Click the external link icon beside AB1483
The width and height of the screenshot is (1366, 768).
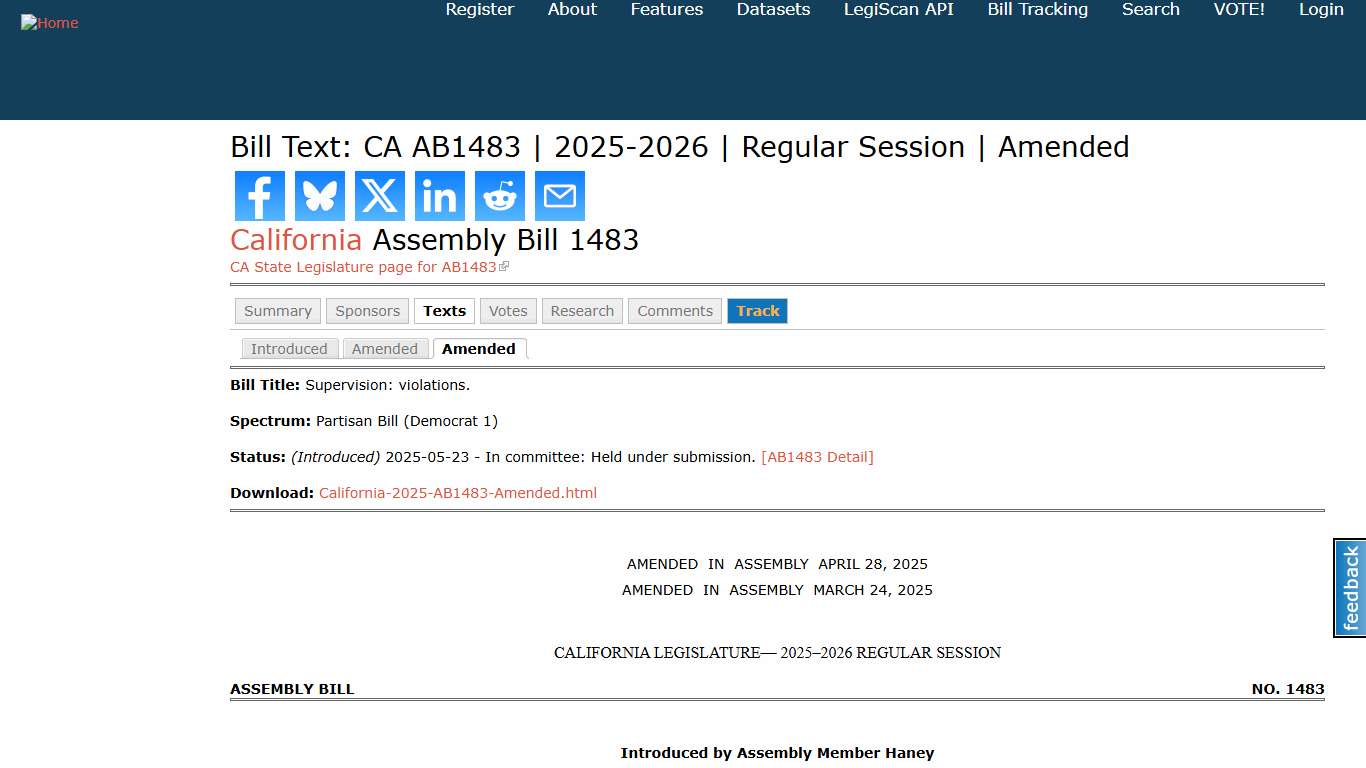click(505, 265)
